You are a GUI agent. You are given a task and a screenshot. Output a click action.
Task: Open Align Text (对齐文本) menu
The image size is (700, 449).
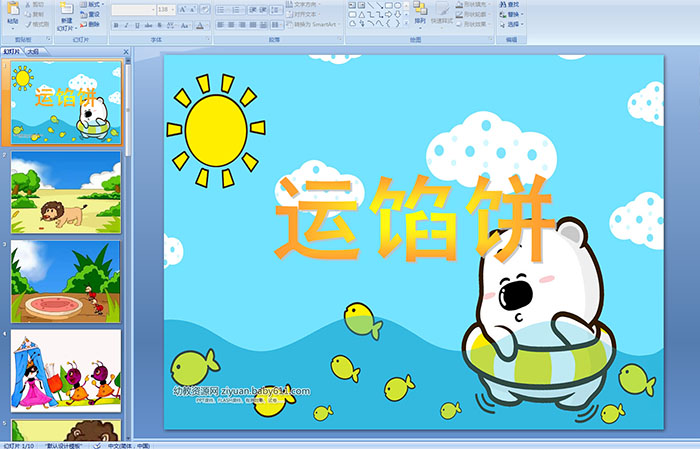pos(303,14)
